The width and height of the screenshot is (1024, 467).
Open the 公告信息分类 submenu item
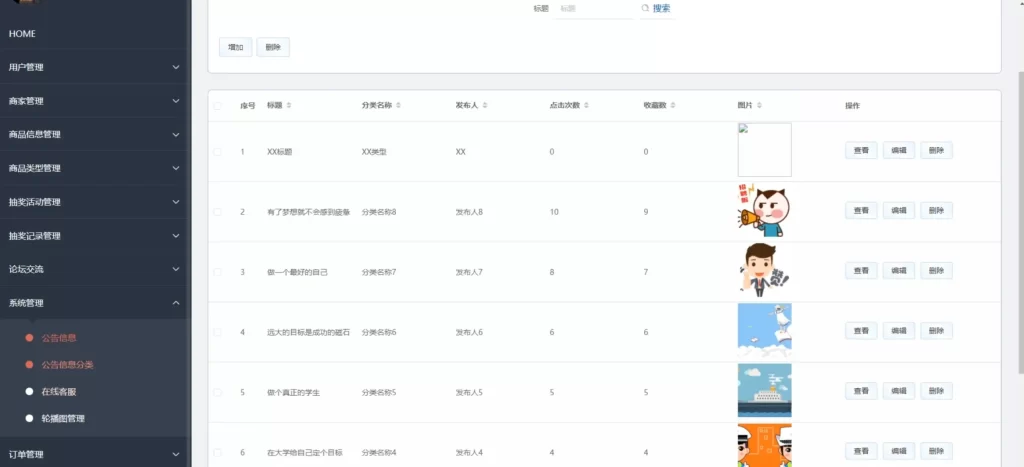[x=67, y=365]
